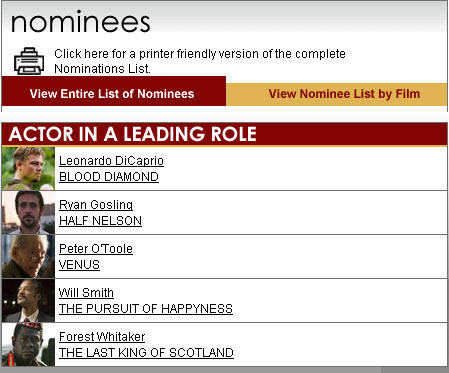449x373 pixels.
Task: Open the BLOOD DIAMOND film link
Action: point(109,177)
